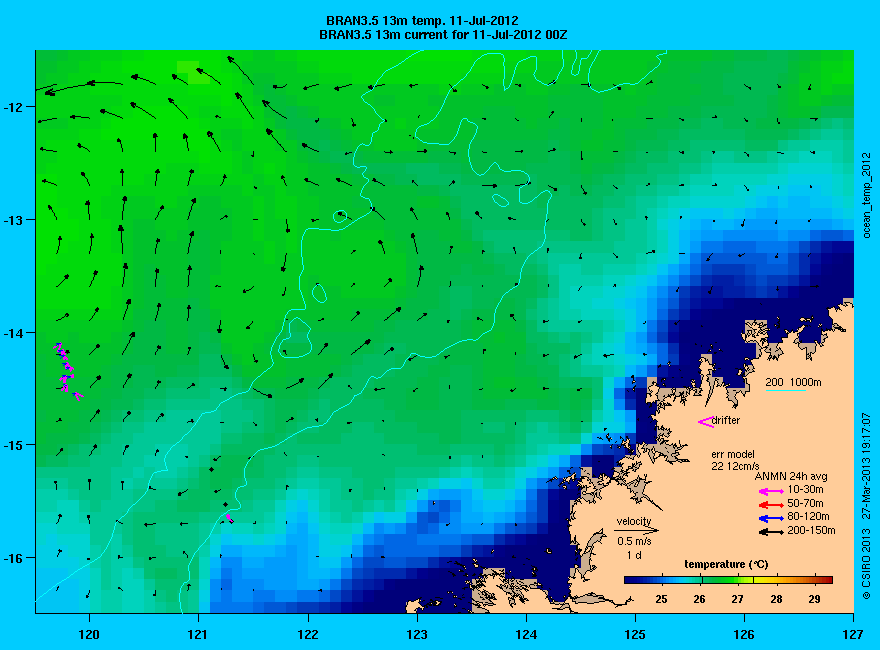Click latitude axis label -14

[x=11, y=332]
